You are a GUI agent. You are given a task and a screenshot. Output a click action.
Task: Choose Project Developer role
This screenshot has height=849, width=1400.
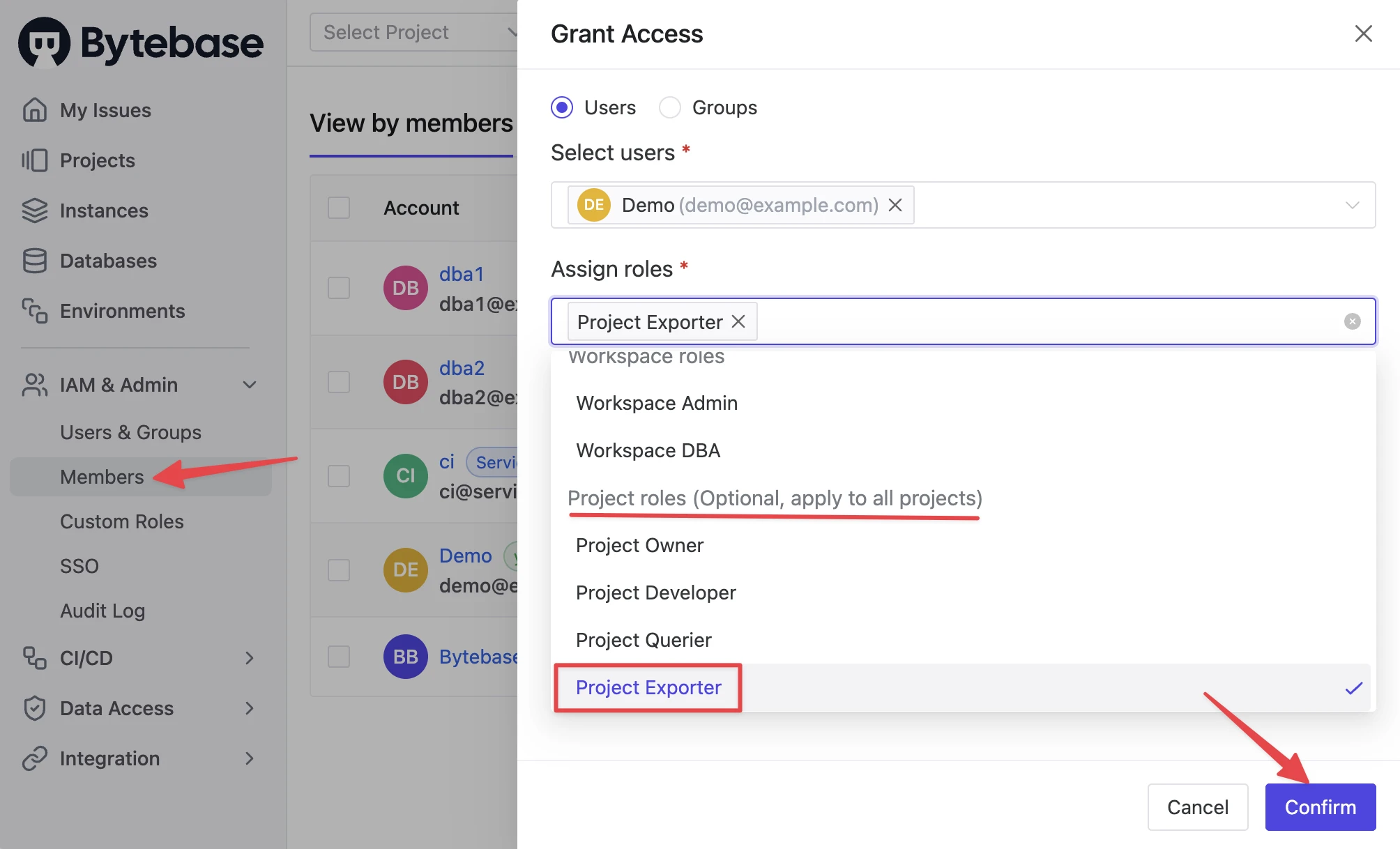tap(963, 592)
